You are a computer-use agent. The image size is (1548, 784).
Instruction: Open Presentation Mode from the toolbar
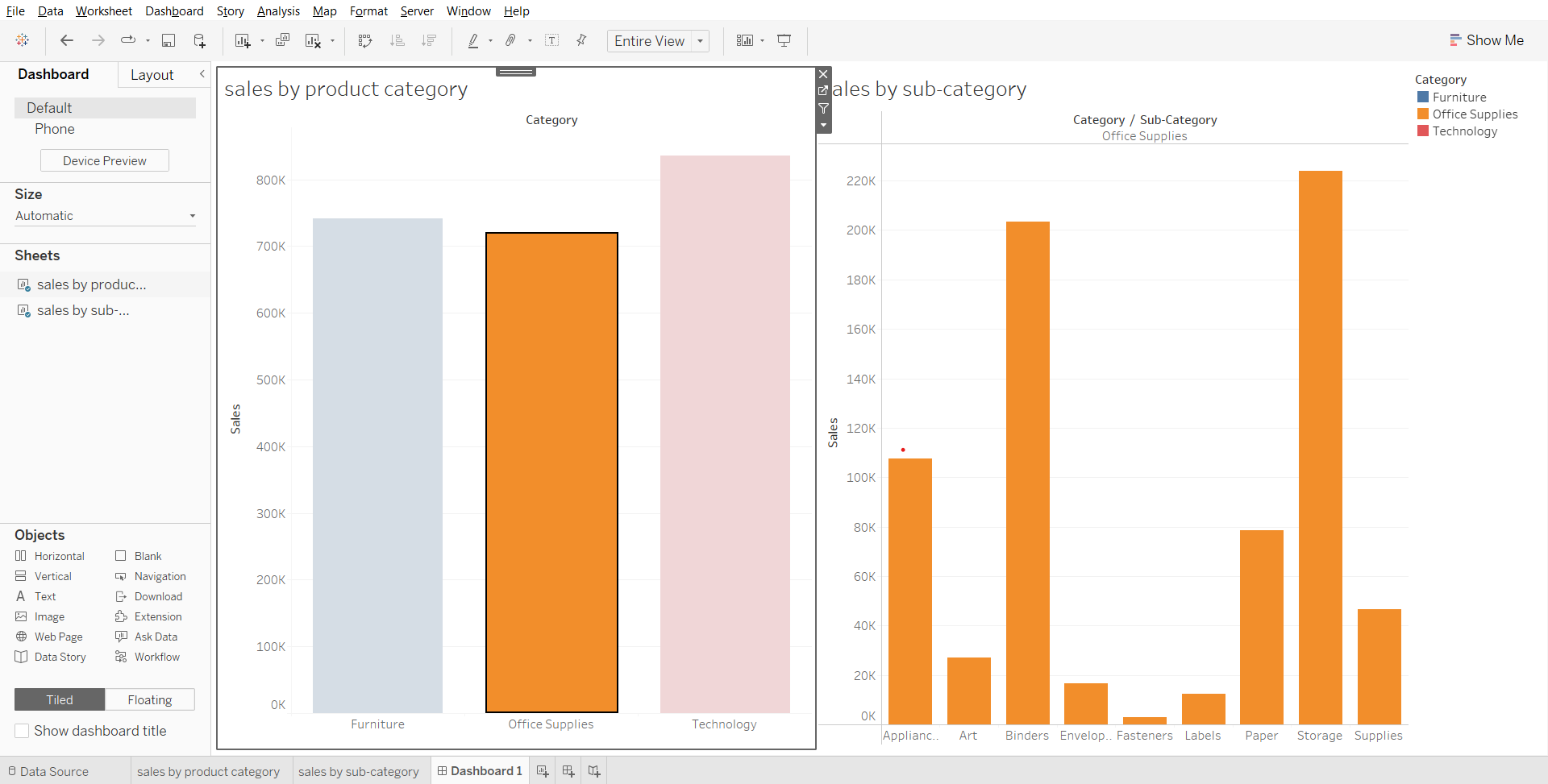coord(784,40)
